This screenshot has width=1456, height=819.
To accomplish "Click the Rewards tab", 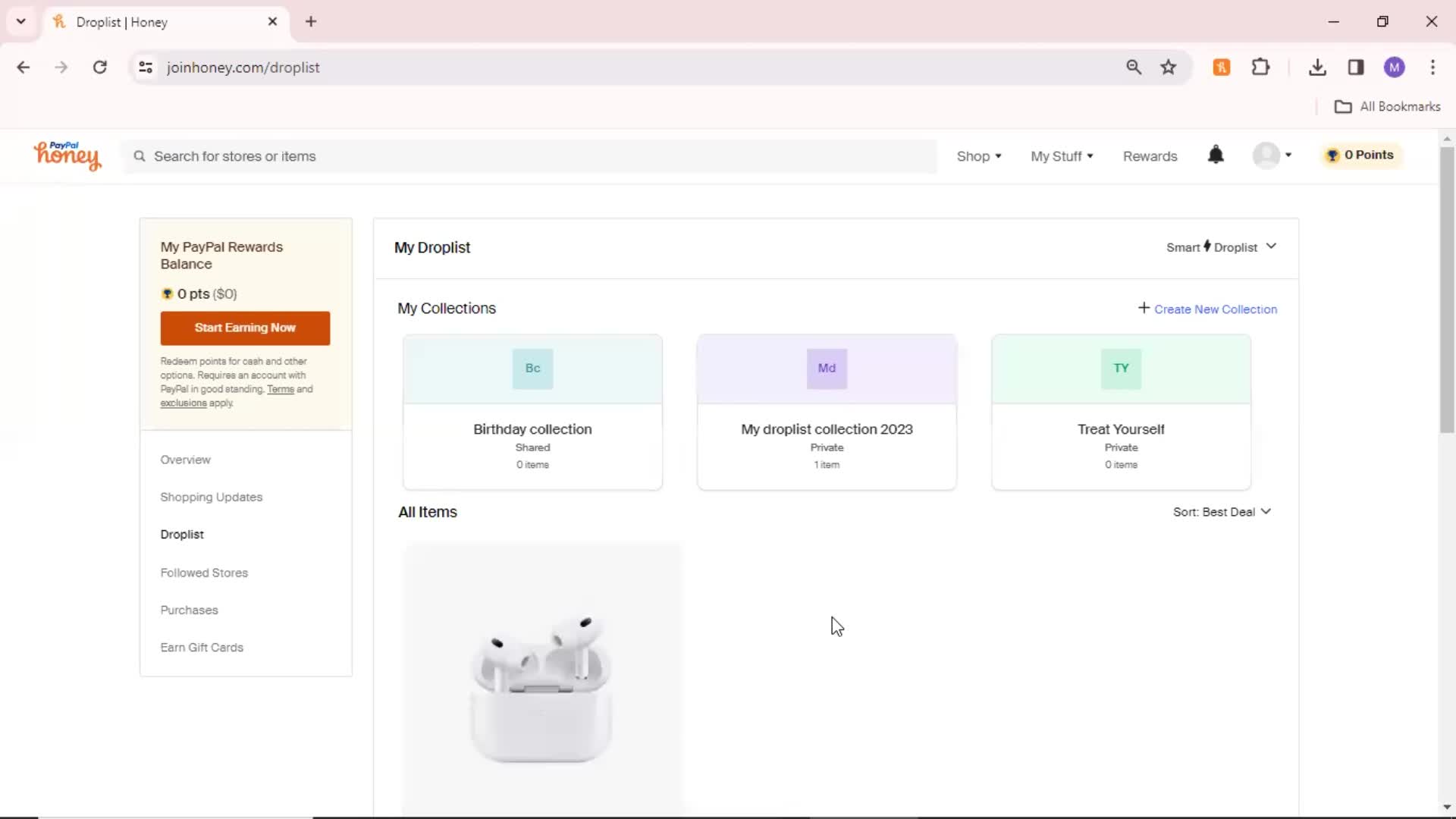I will (1150, 156).
